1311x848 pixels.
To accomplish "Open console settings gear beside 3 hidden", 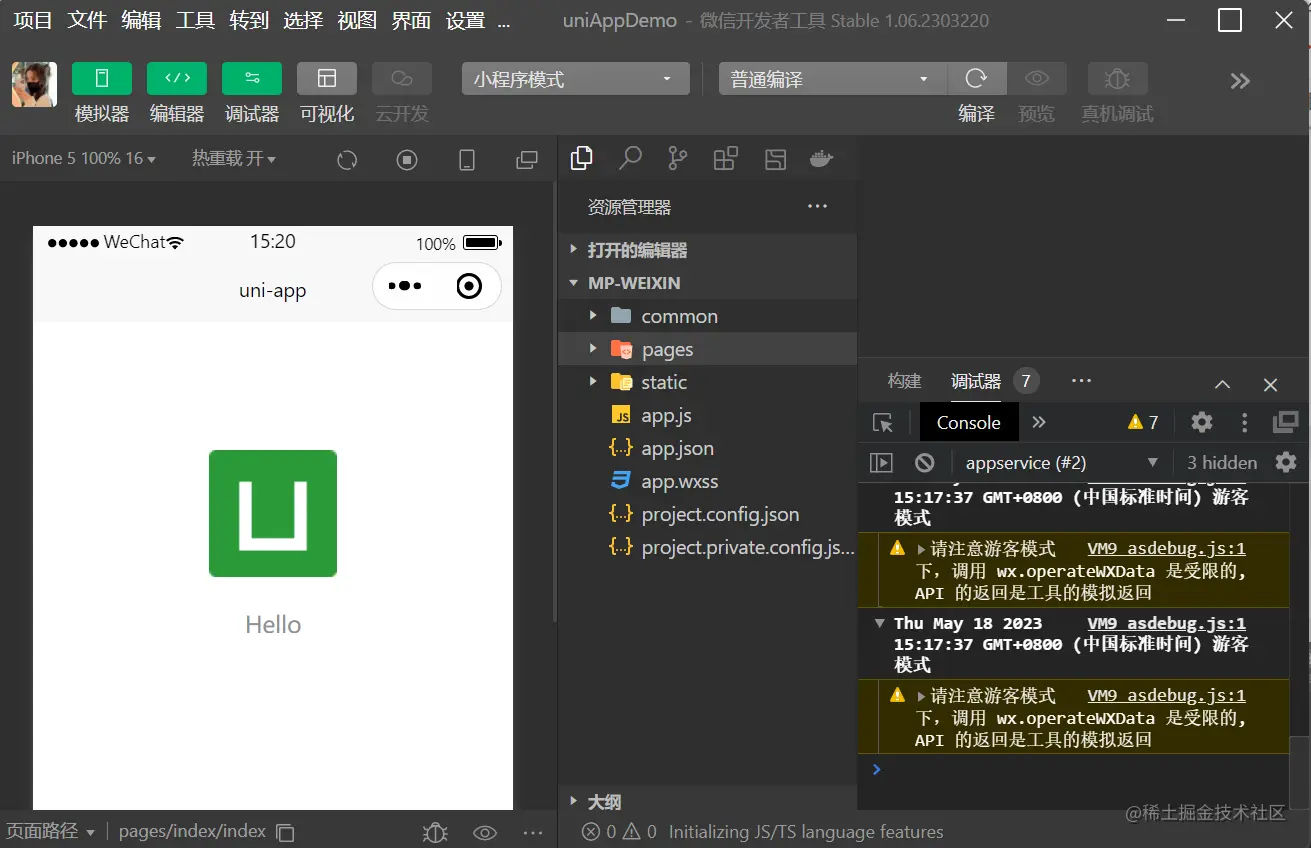I will (1286, 462).
